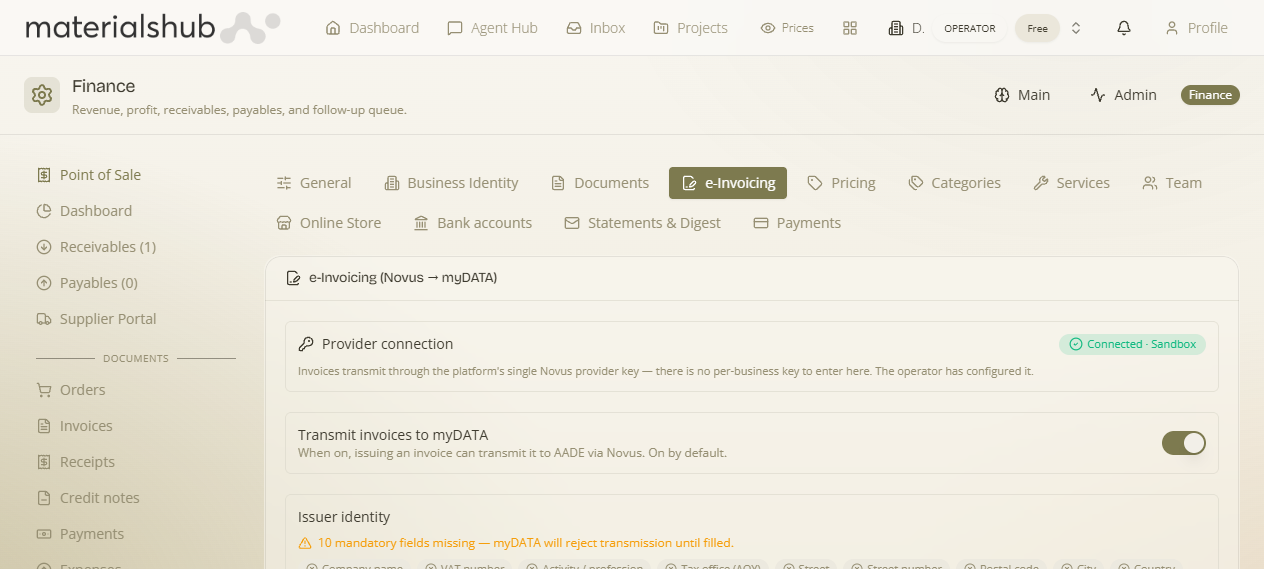Turn off Transmit invoices to myDATA toggle
Viewport: 1264px width, 569px height.
(x=1184, y=443)
